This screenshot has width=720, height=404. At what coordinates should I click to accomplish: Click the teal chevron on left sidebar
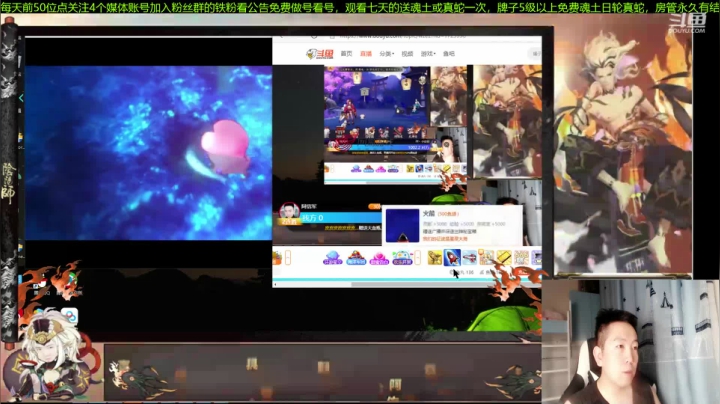point(21,98)
